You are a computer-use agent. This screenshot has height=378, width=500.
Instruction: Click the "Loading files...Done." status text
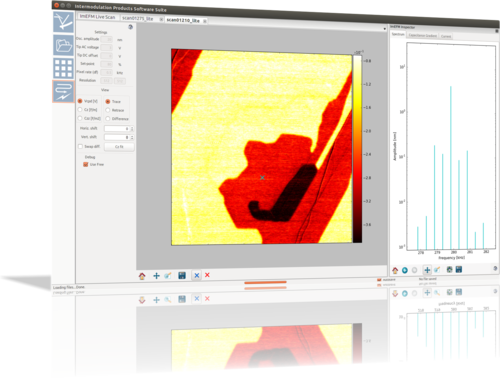69,287
